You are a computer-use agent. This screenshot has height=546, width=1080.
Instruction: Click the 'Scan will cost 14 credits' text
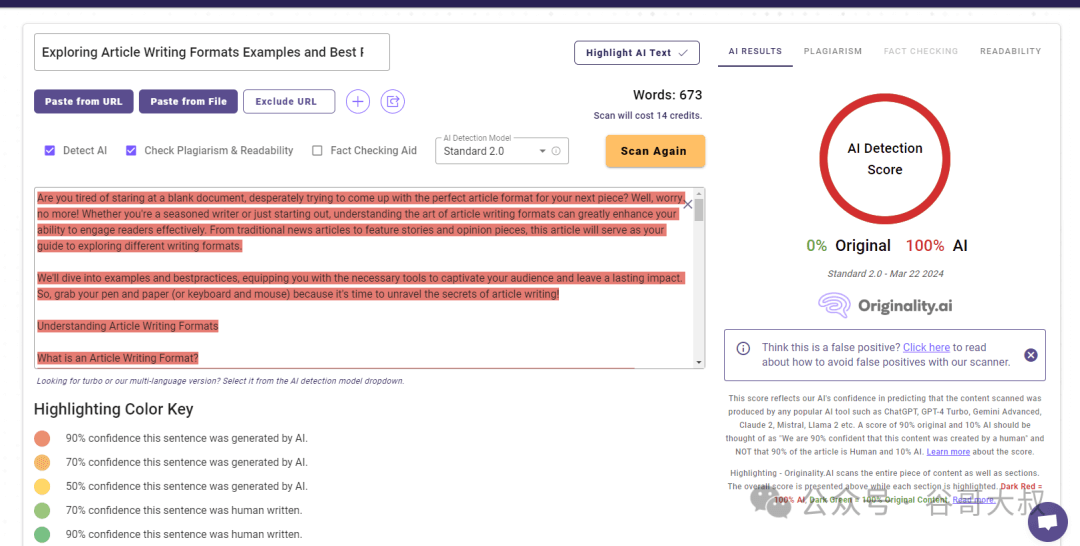(x=647, y=116)
